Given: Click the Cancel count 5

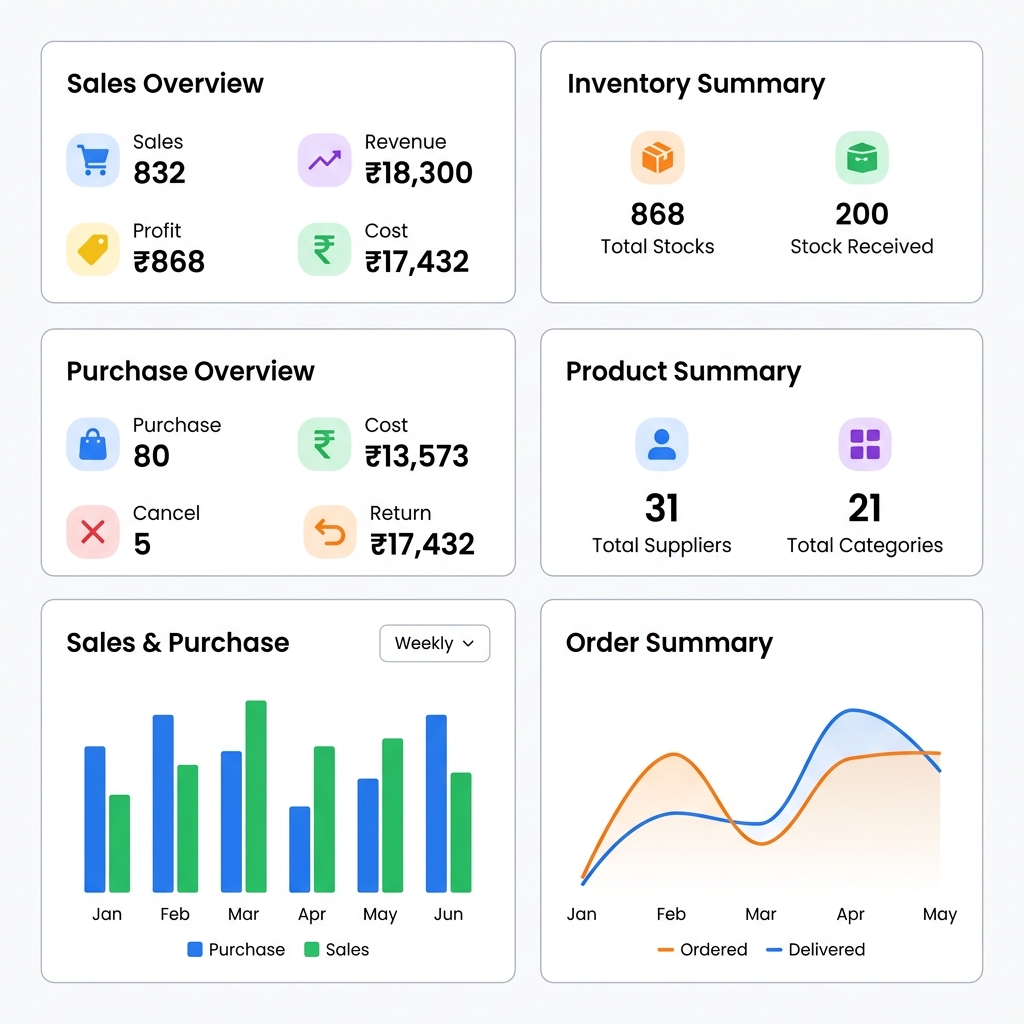Looking at the screenshot, I should coord(142,544).
